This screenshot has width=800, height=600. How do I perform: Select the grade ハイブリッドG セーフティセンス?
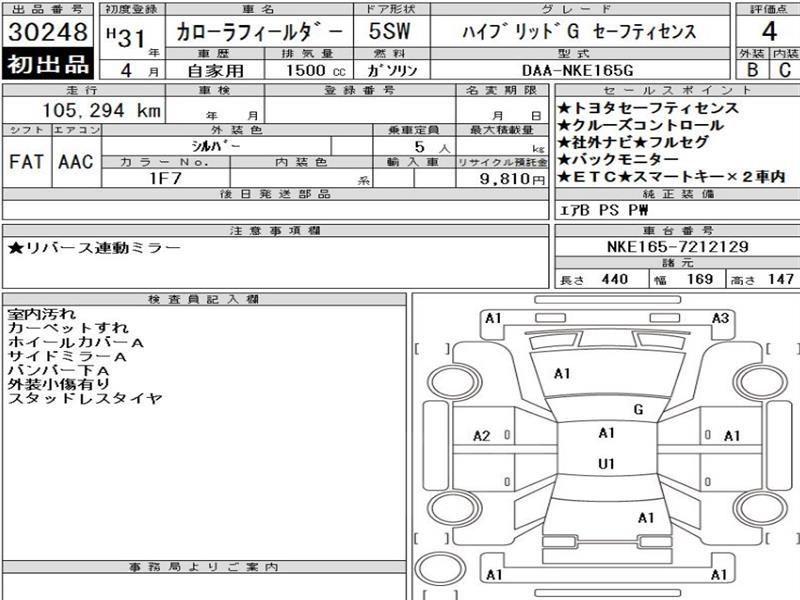tap(579, 32)
